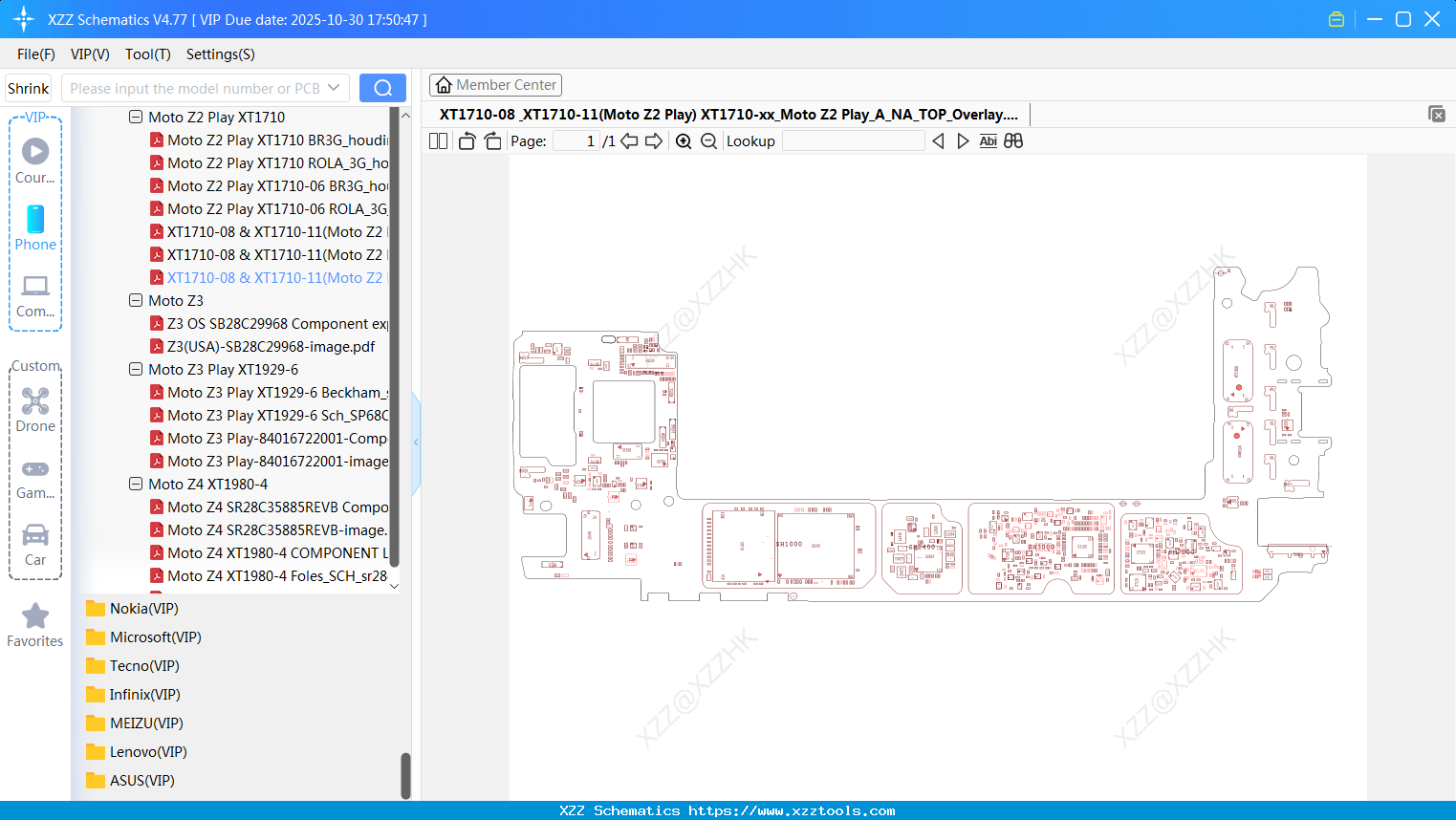Open Moto Z2 Play XT1710-06 BR3G file
1456x820 pixels.
[x=270, y=186]
